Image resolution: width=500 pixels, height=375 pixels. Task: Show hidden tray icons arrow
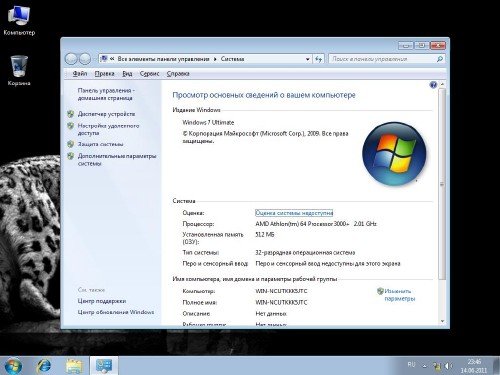pos(424,366)
